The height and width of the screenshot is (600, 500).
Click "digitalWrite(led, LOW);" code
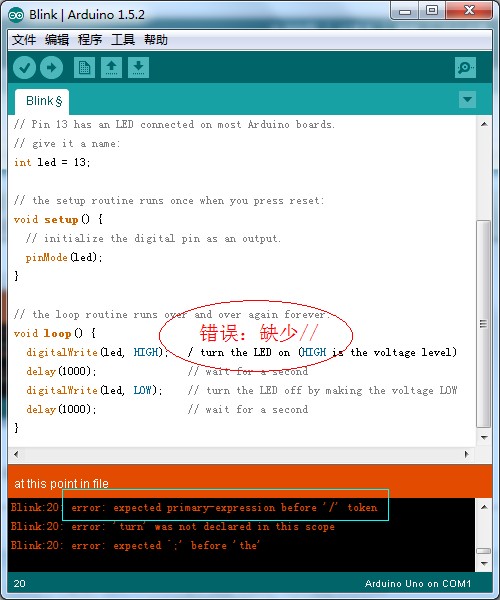(x=94, y=390)
